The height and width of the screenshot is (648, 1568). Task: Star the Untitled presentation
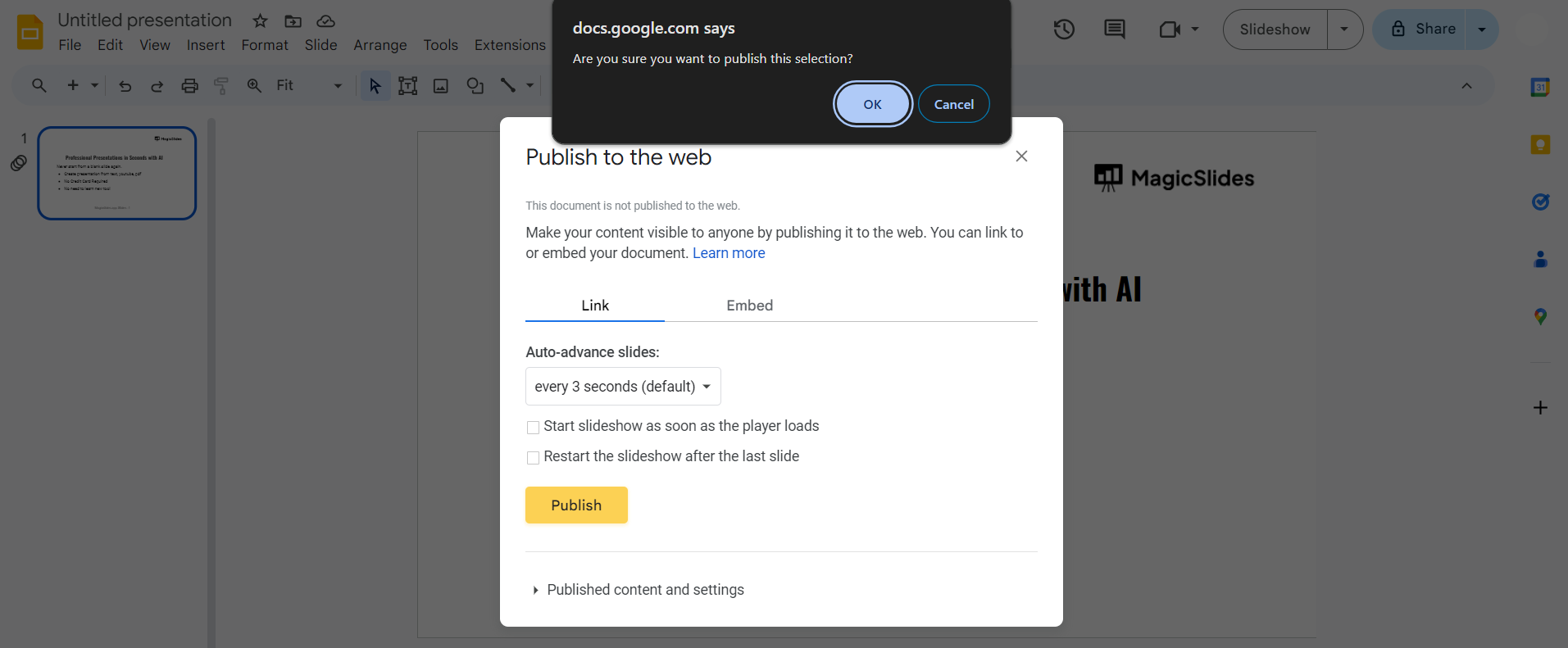[x=260, y=20]
